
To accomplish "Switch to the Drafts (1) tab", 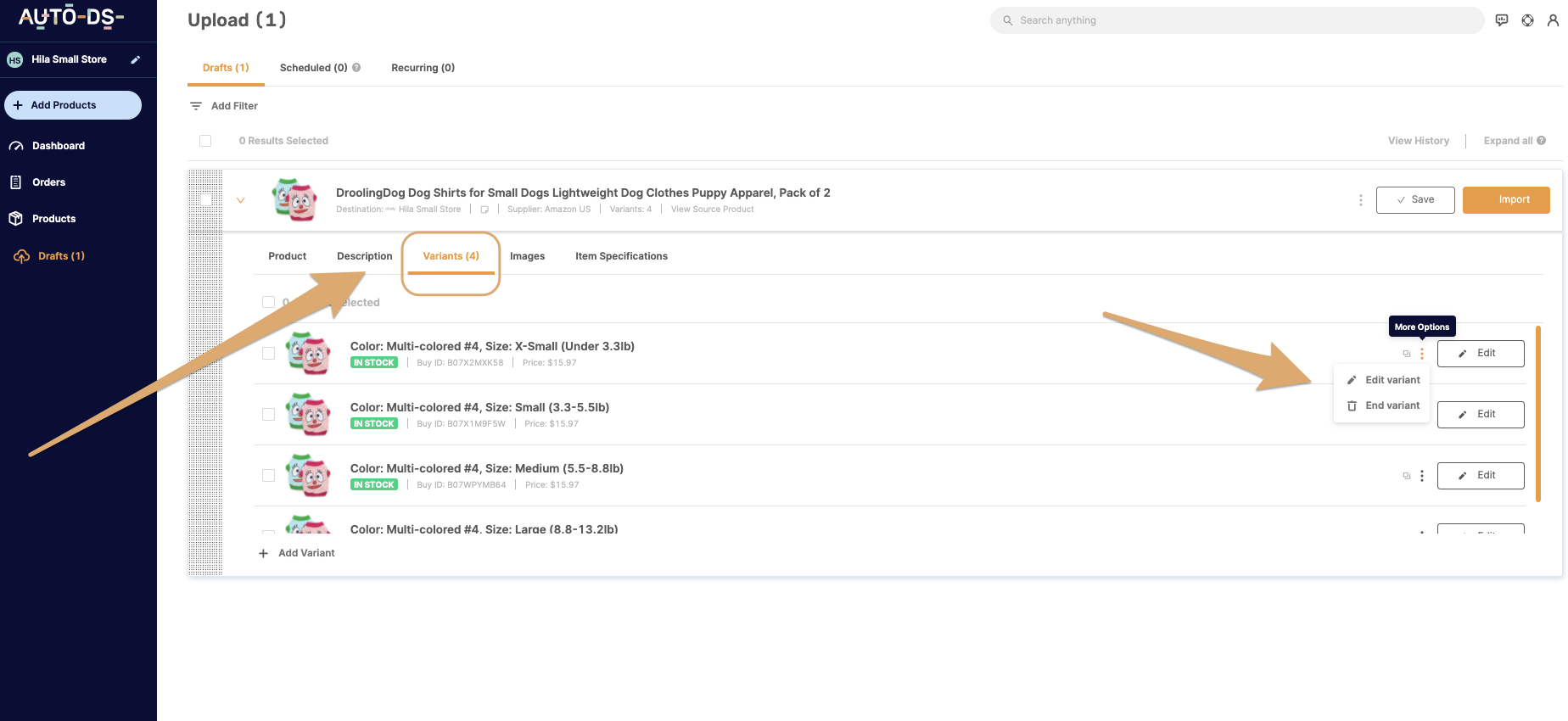I will click(x=226, y=68).
